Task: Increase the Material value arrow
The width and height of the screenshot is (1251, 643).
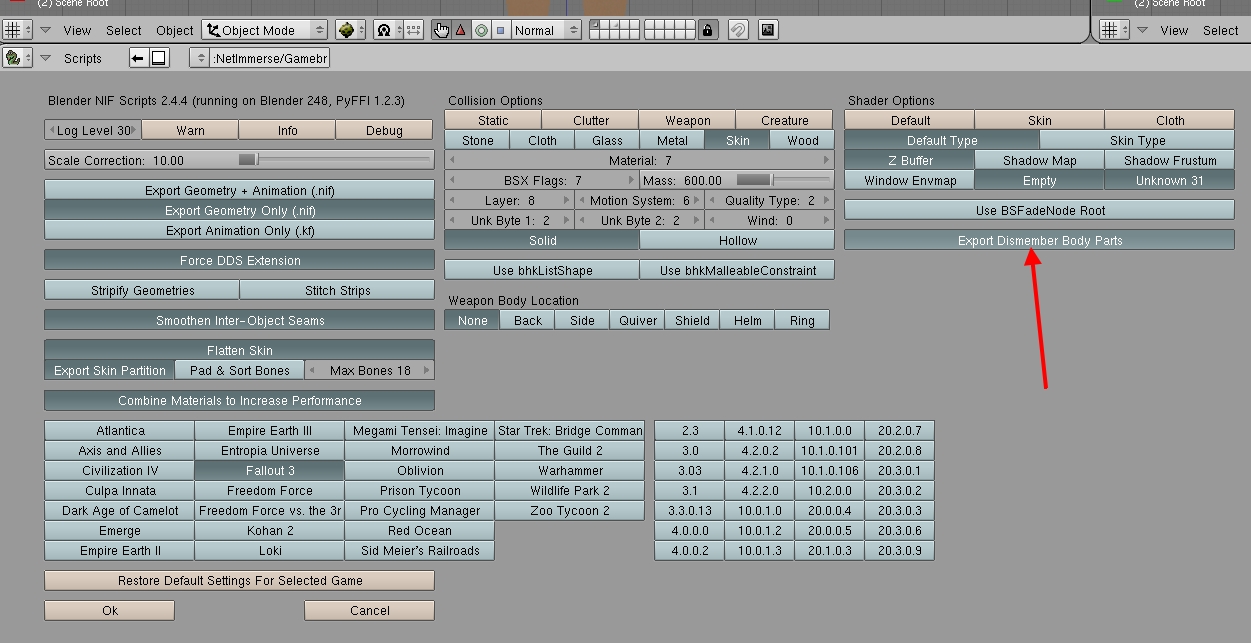Action: pos(826,160)
